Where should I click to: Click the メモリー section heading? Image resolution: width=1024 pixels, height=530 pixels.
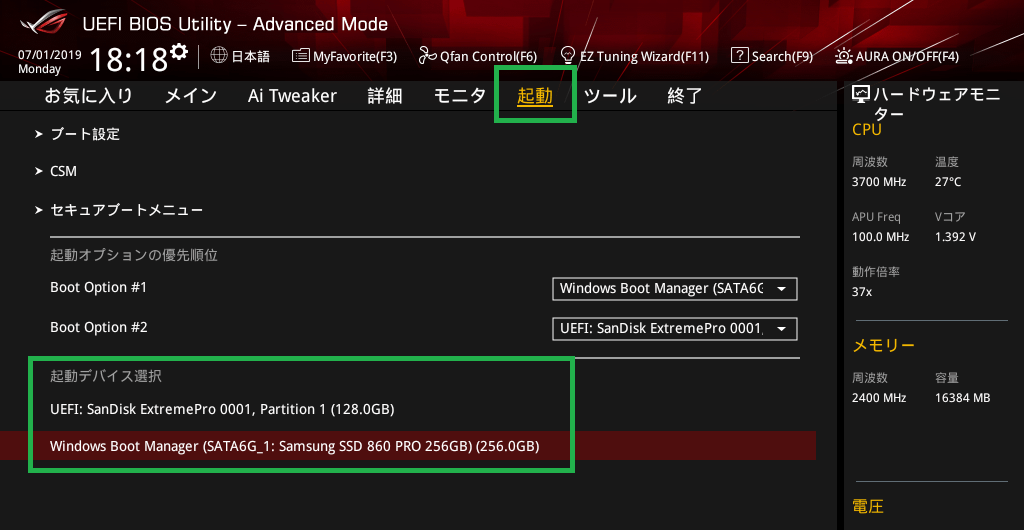pyautogui.click(x=884, y=345)
